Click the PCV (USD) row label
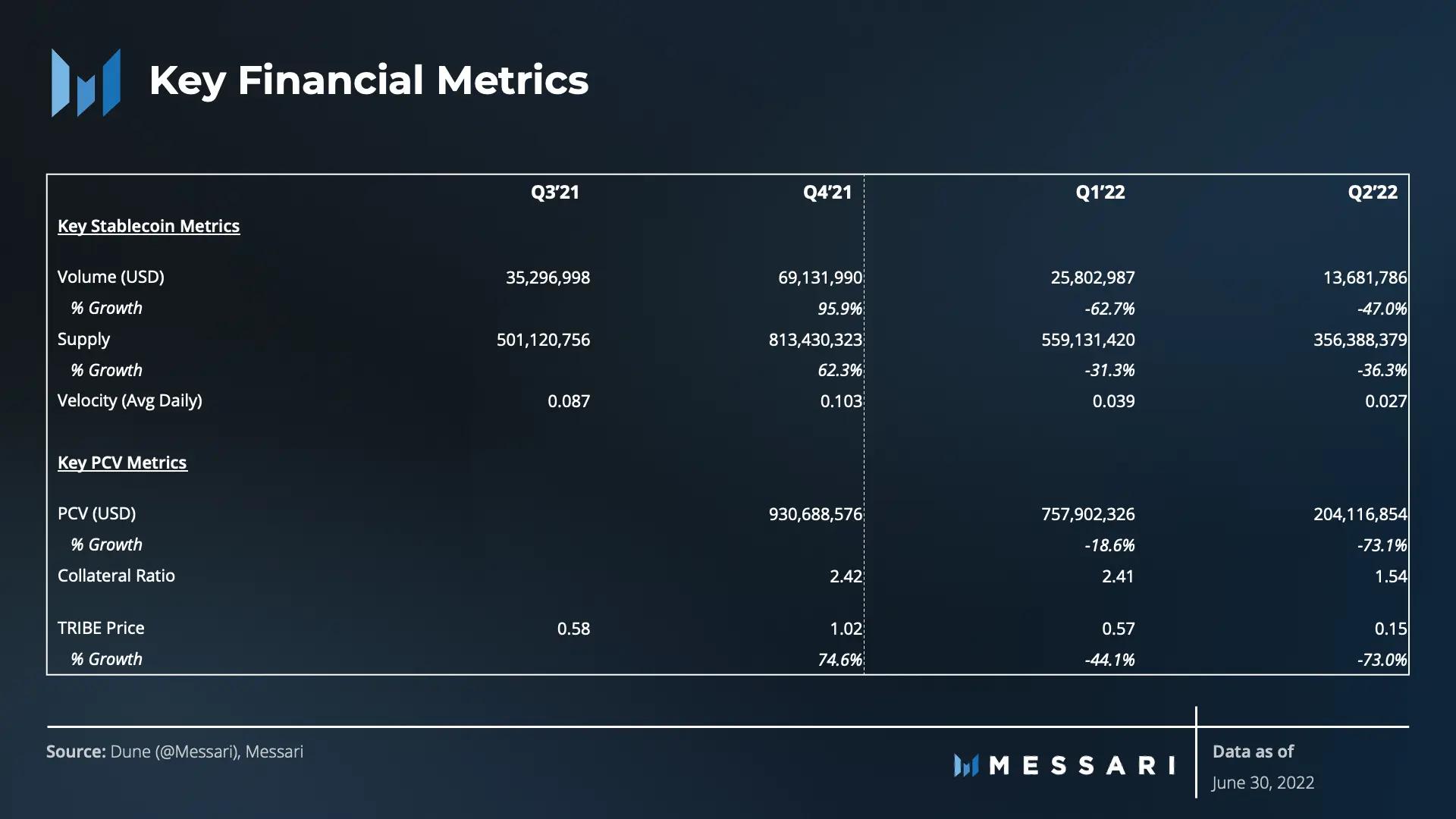The image size is (1456, 819). pos(97,513)
